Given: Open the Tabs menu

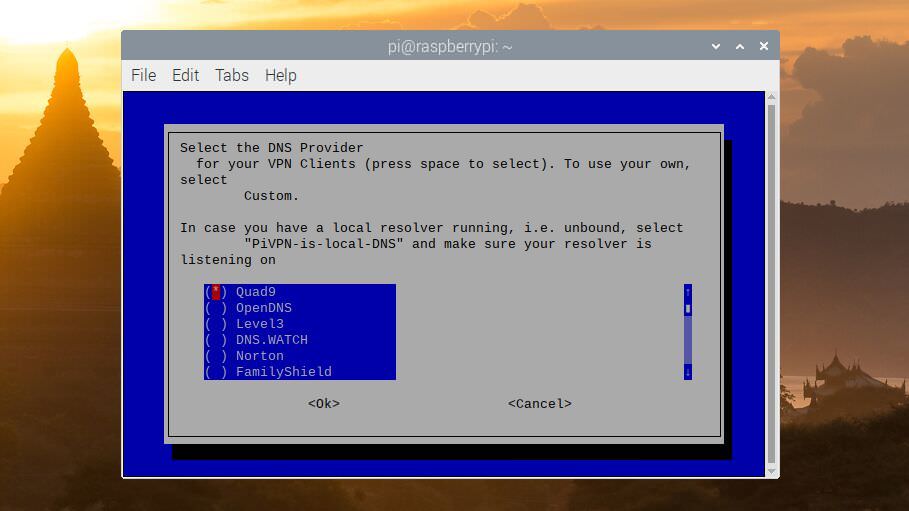Looking at the screenshot, I should click(x=232, y=75).
